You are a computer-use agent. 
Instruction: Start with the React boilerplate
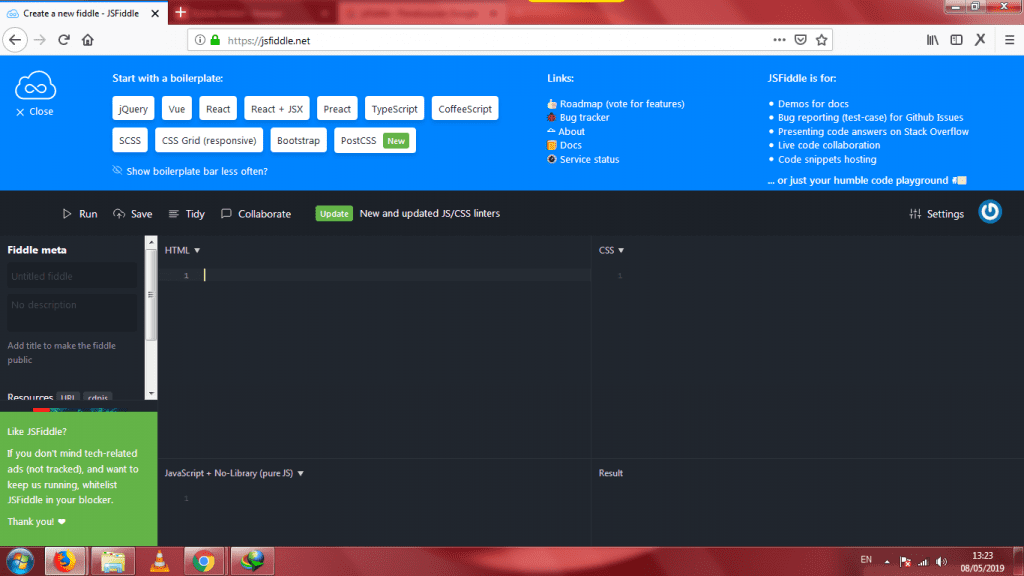point(217,109)
